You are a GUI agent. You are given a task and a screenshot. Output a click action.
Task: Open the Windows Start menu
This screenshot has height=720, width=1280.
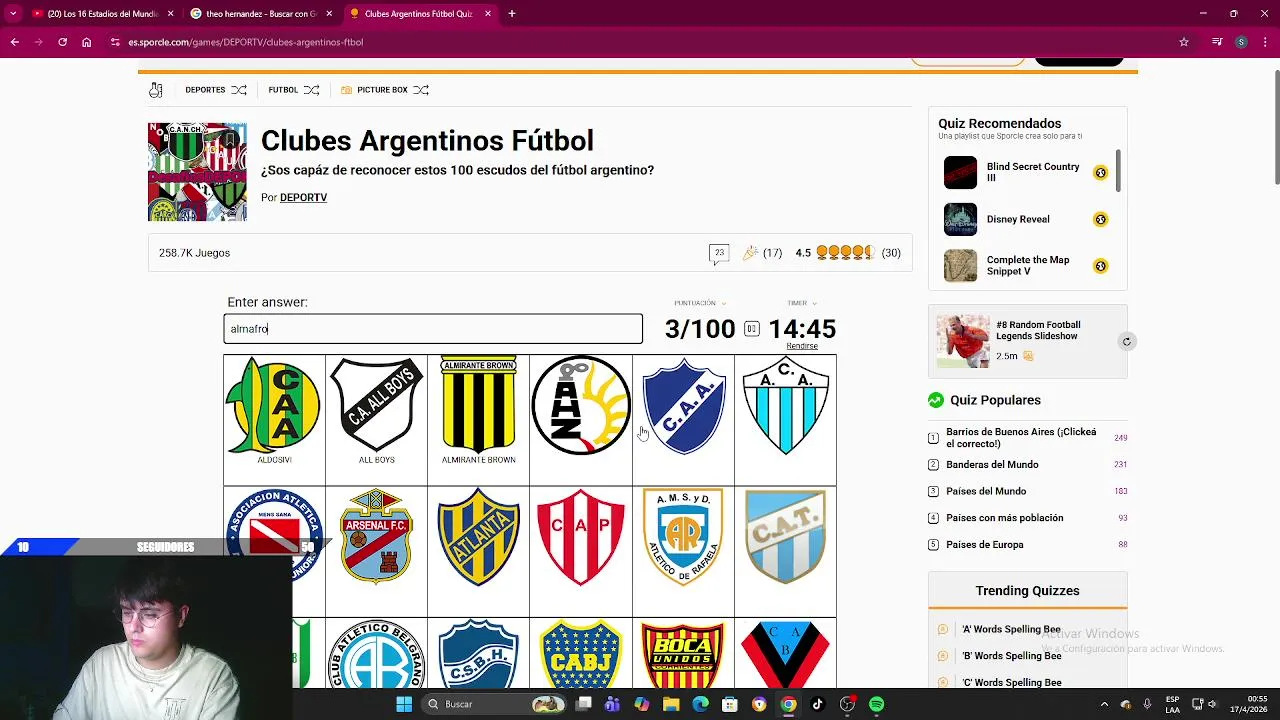404,704
